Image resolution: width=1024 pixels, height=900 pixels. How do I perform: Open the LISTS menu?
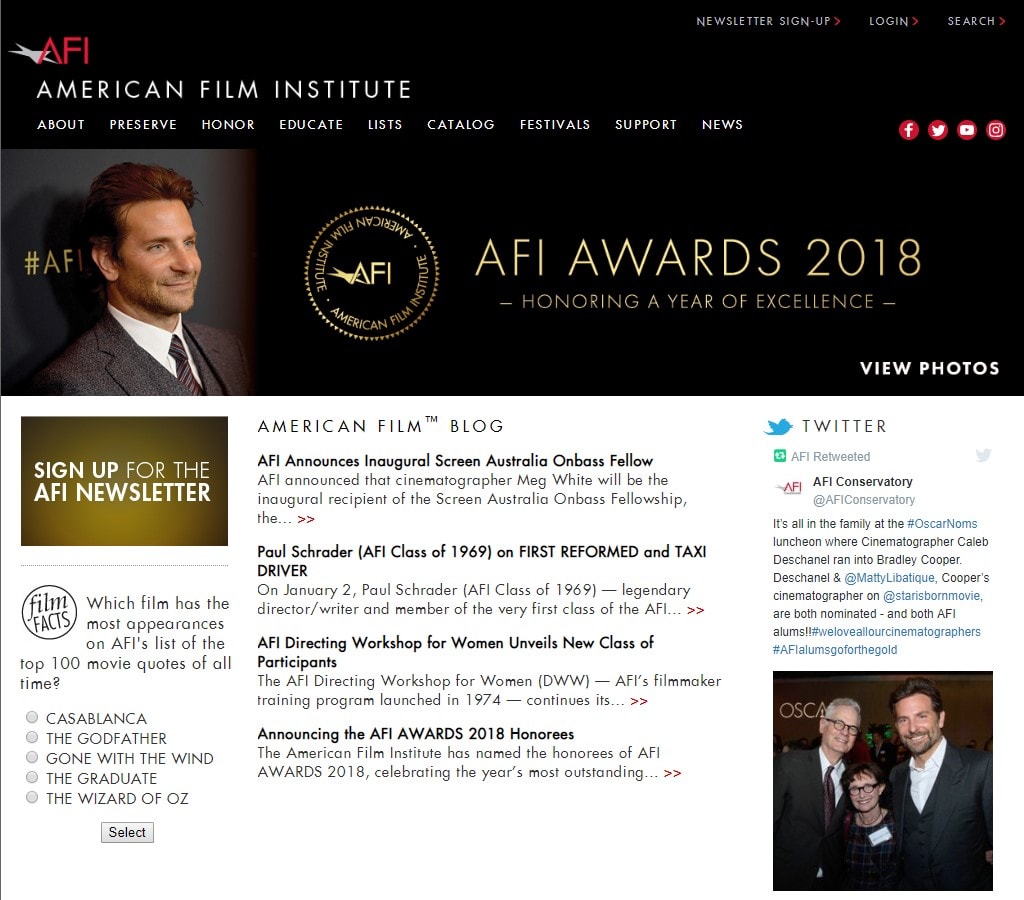click(385, 125)
